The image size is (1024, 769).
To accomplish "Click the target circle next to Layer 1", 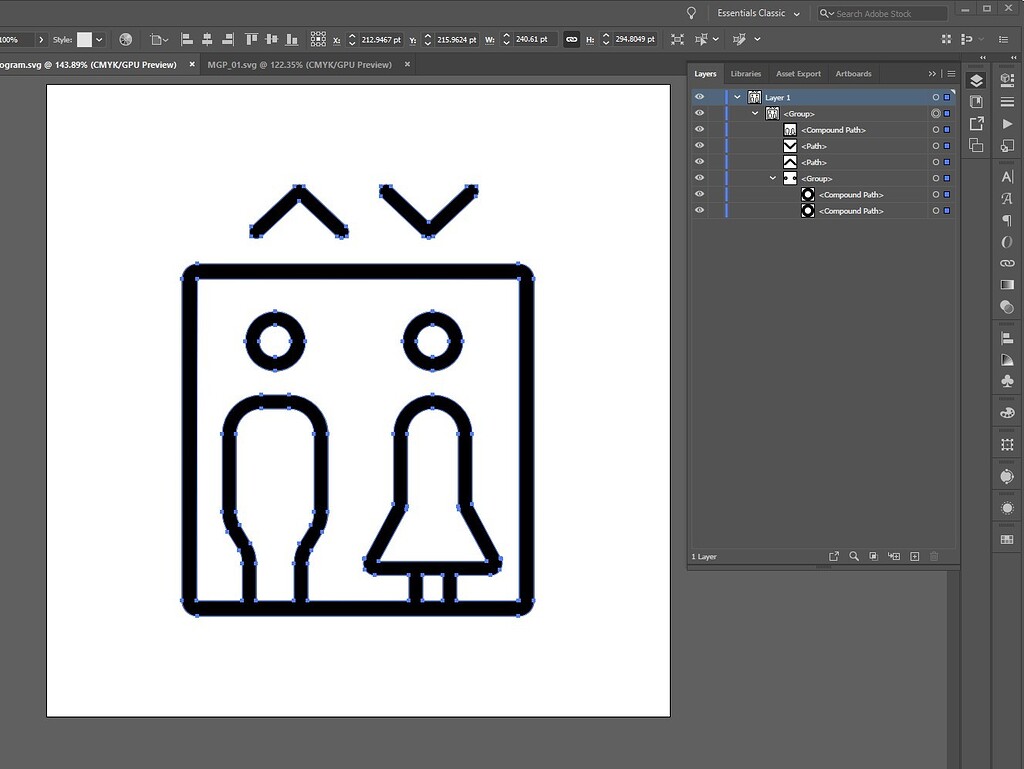I will pyautogui.click(x=934, y=97).
